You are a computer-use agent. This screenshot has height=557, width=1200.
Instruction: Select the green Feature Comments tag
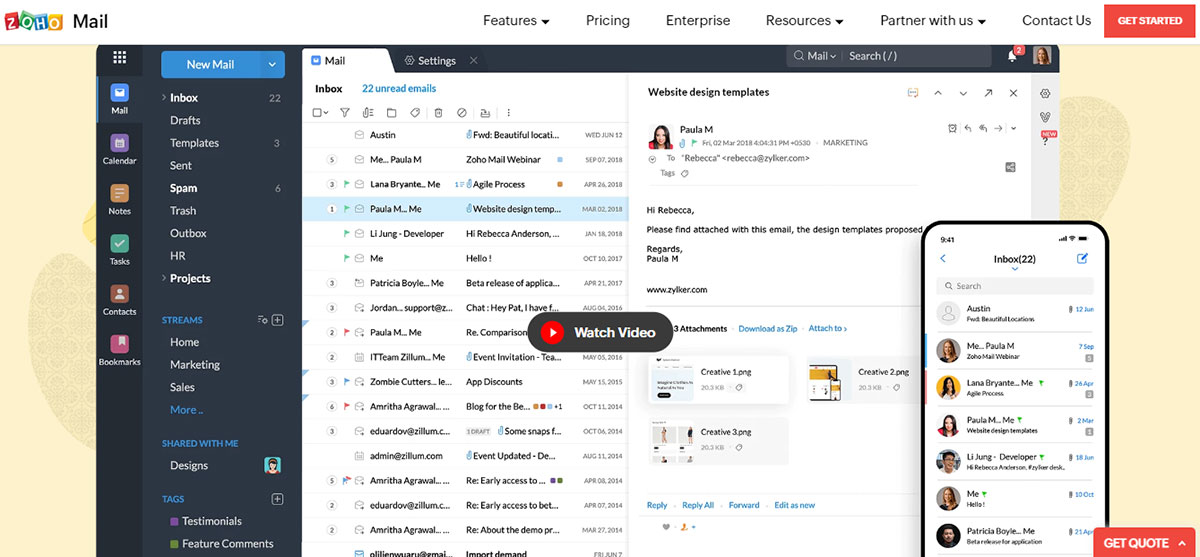coord(222,543)
